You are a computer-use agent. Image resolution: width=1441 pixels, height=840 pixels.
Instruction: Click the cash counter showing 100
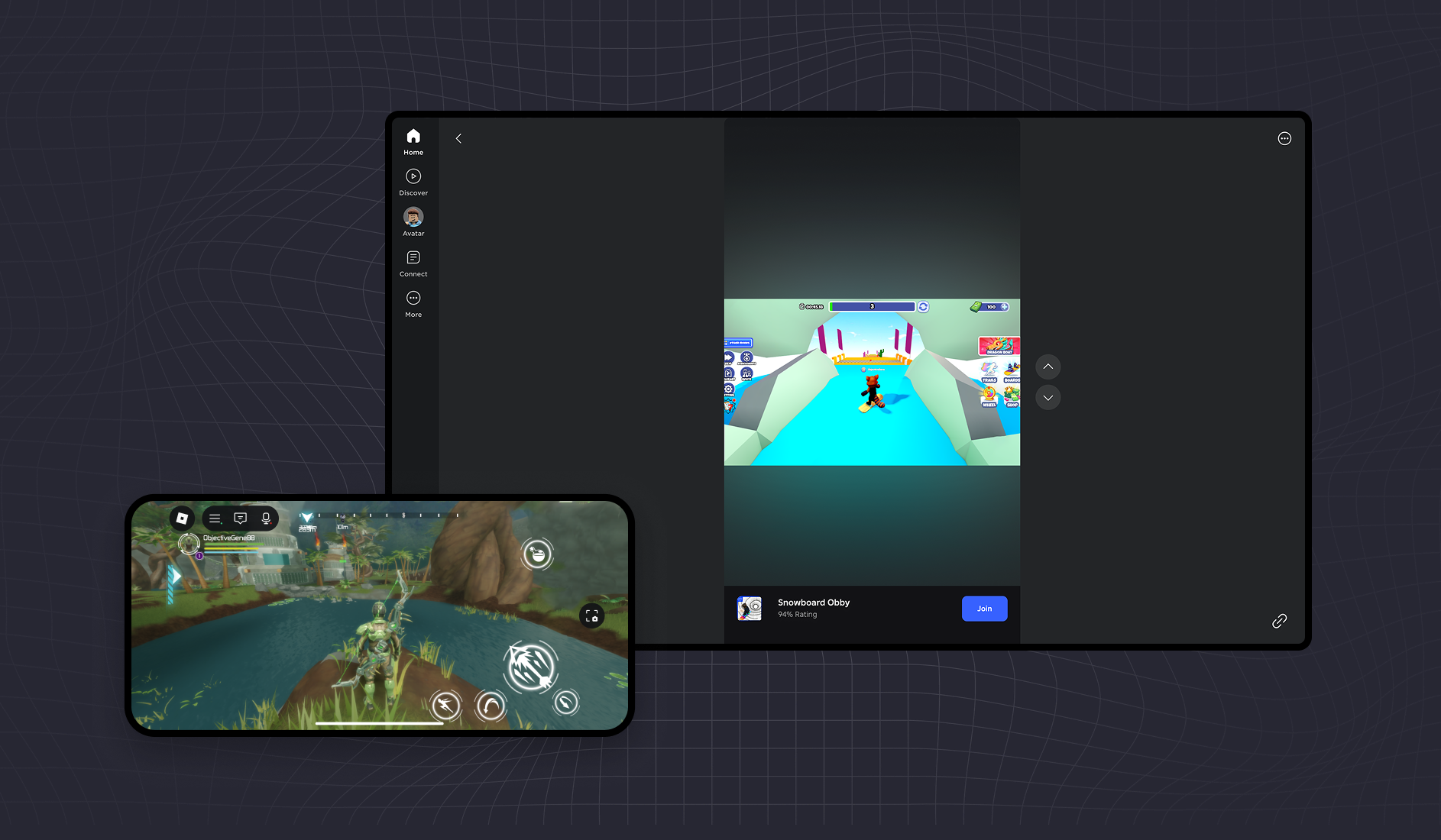(x=990, y=307)
